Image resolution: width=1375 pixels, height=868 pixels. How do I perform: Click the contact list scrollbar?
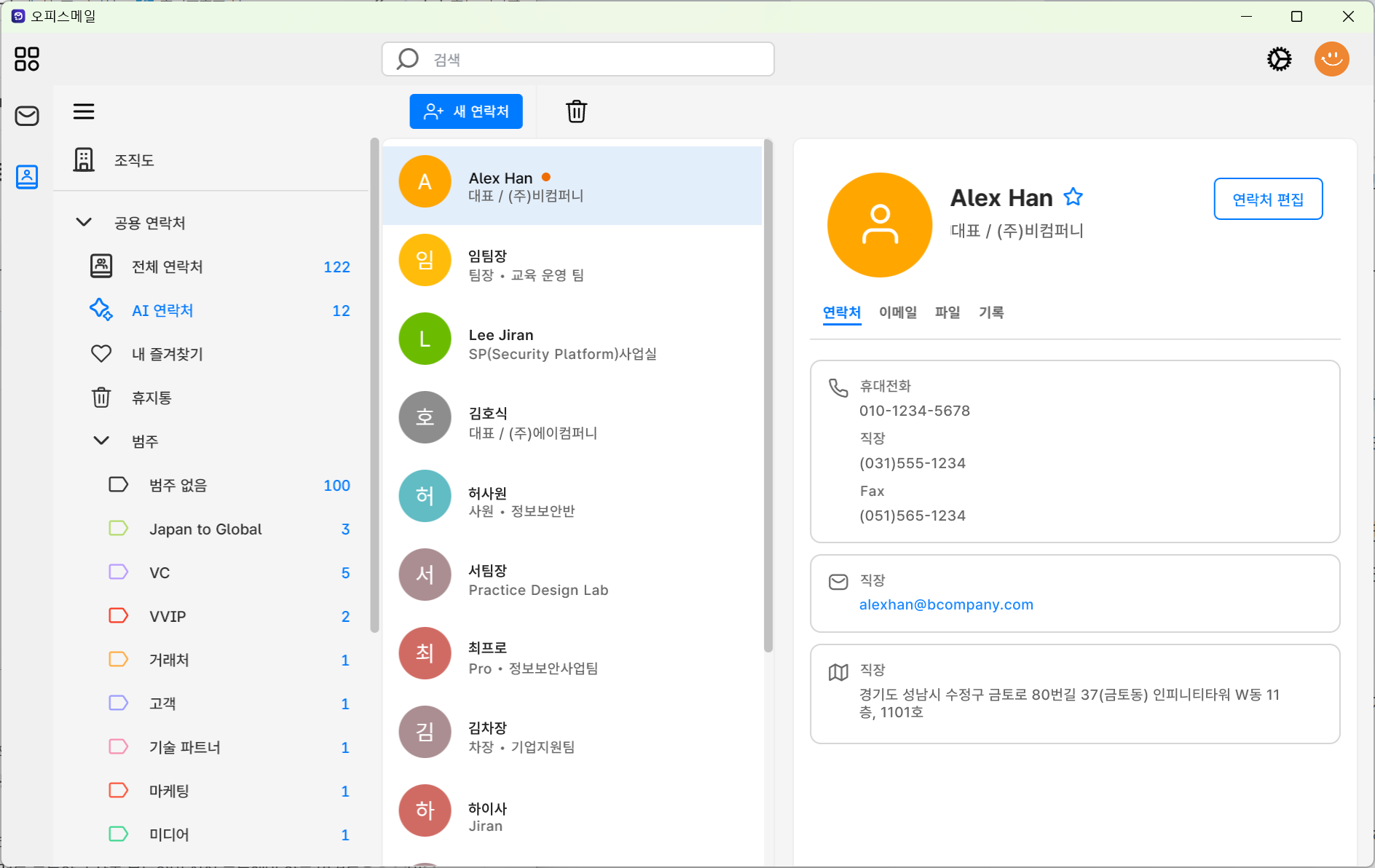coord(768,397)
